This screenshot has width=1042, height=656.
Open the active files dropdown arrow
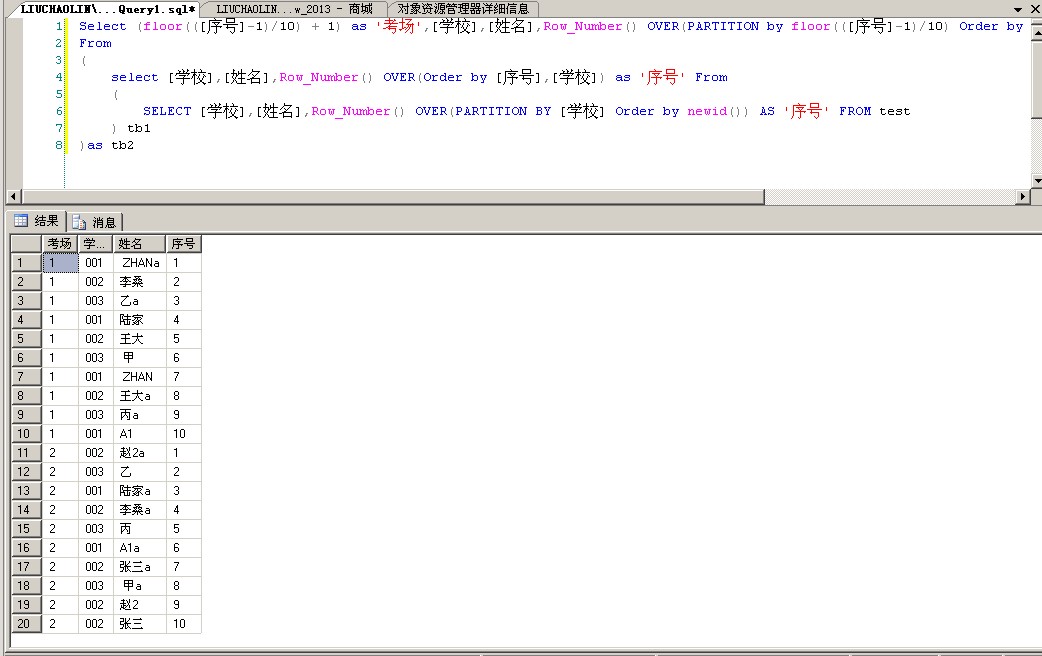[1017, 9]
